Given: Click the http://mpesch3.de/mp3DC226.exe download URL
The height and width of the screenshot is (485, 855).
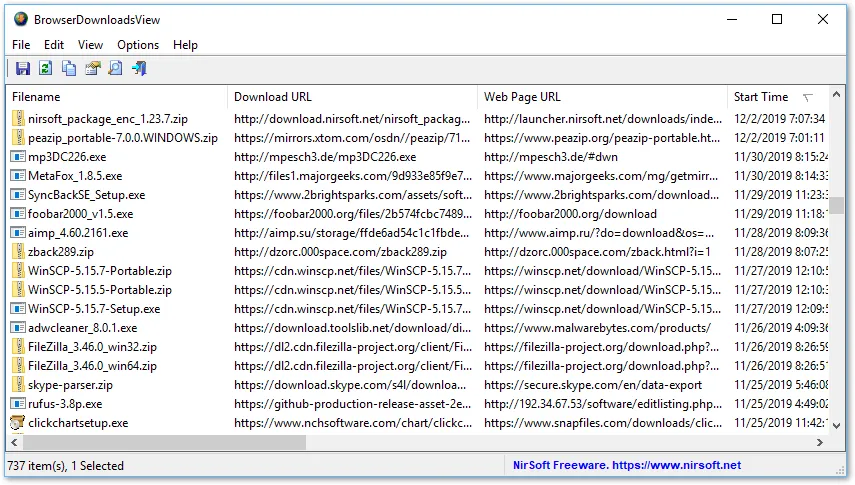Looking at the screenshot, I should click(x=325, y=157).
